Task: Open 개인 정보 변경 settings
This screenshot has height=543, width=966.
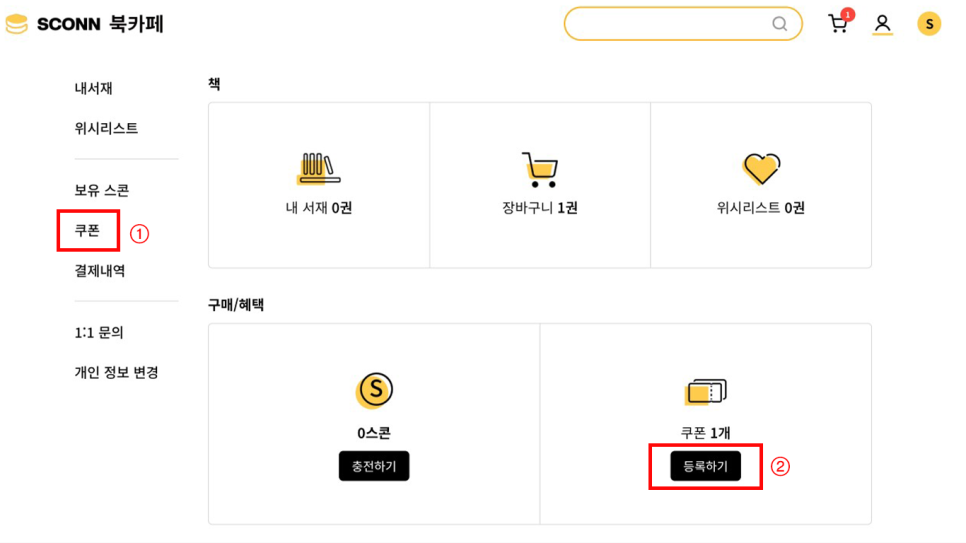Action: pyautogui.click(x=116, y=372)
